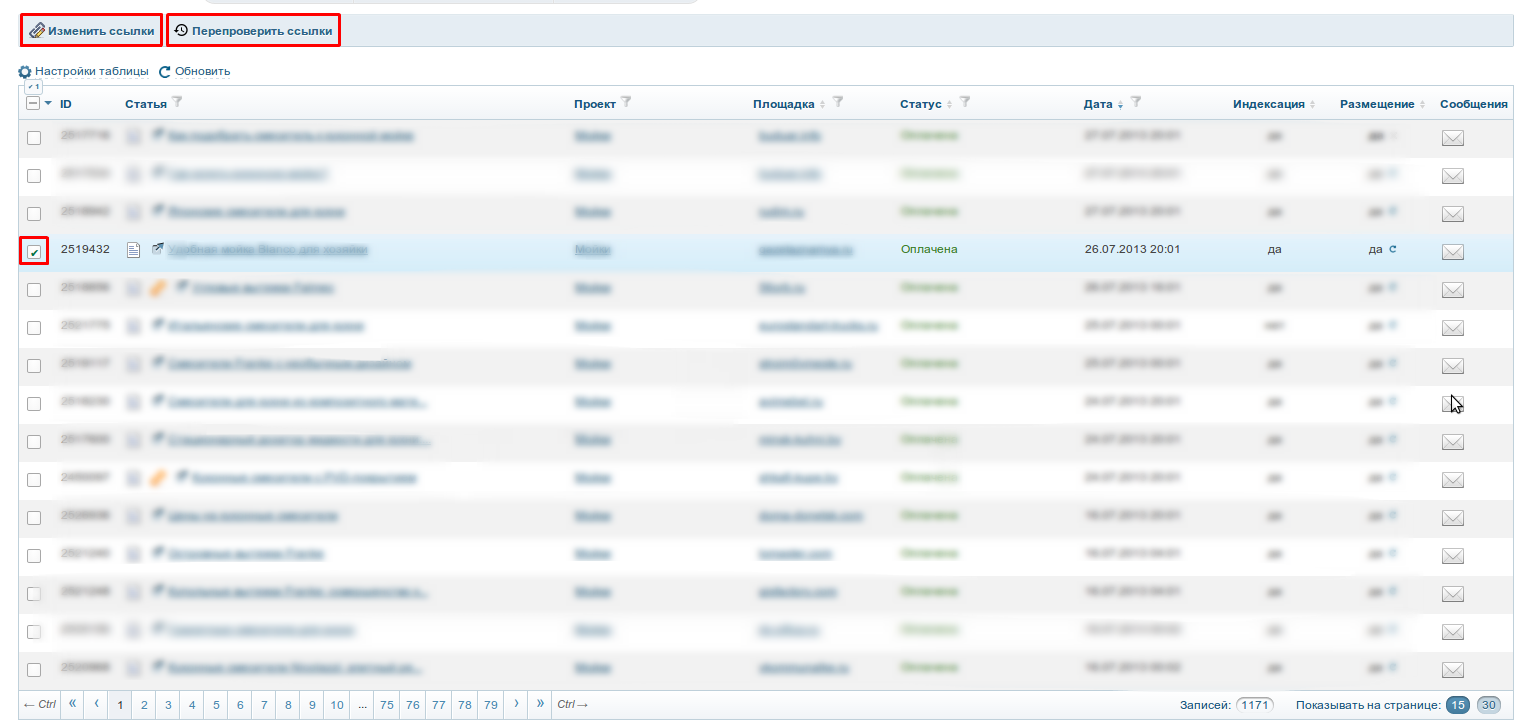
Task: Open the Площадка site link in row 2519432
Action: click(805, 250)
